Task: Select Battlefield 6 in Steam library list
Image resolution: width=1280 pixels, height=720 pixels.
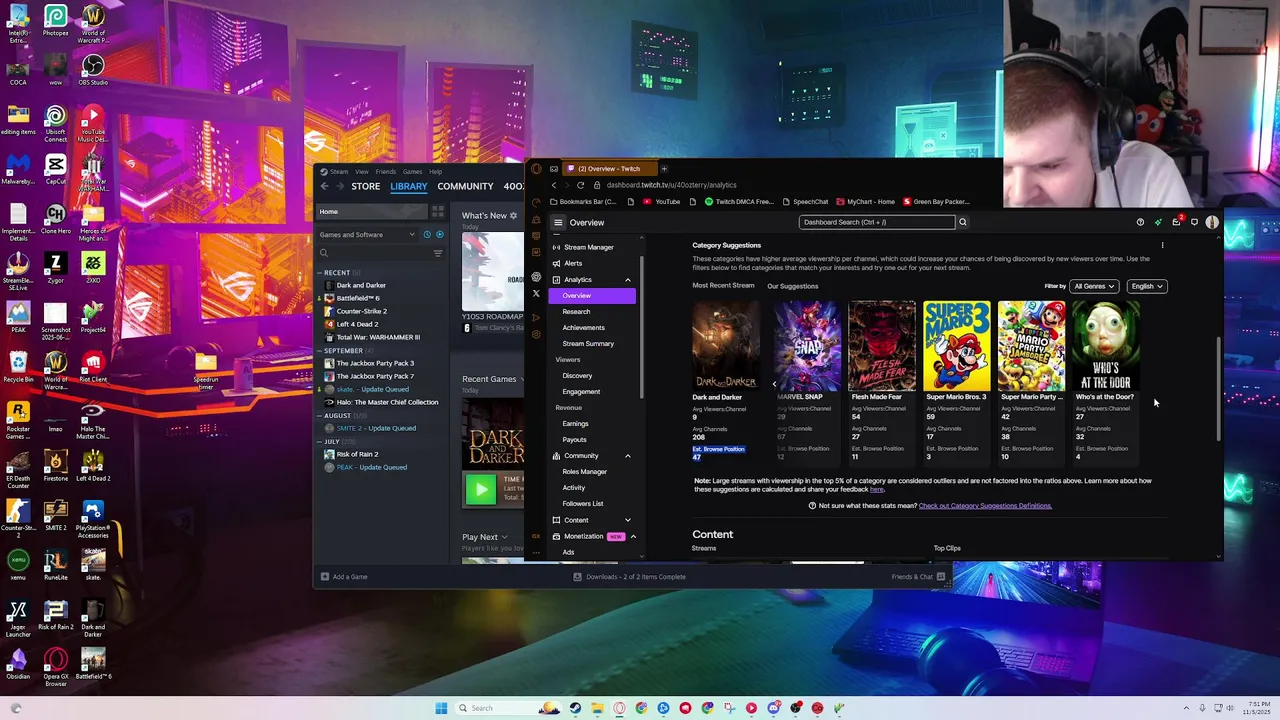Action: click(x=357, y=298)
